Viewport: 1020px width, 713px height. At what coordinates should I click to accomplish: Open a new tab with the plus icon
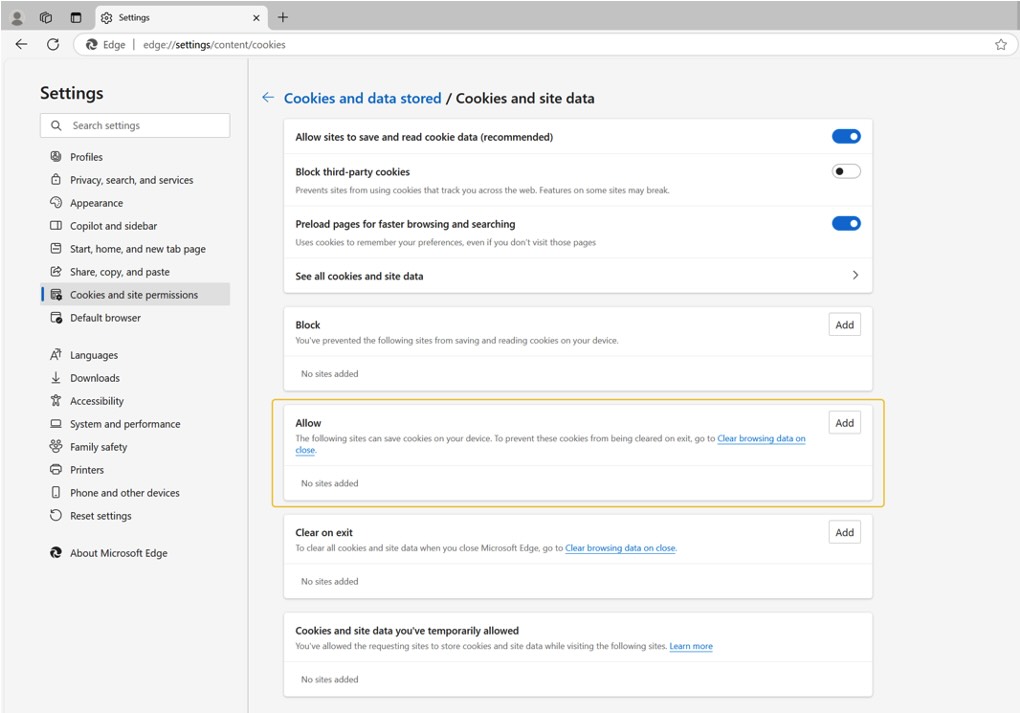pyautogui.click(x=283, y=17)
